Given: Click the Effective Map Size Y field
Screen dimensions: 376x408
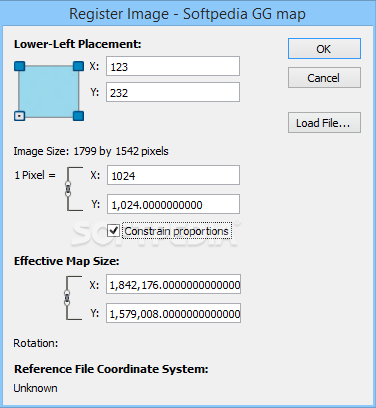Looking at the screenshot, I should click(173, 313).
